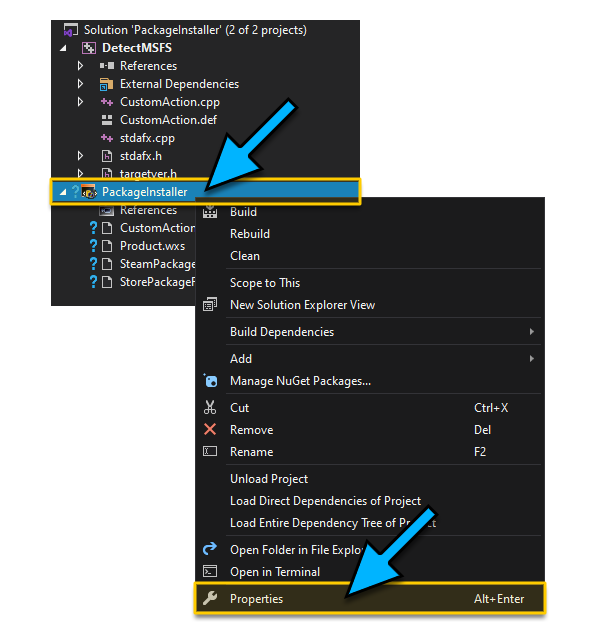Click the Solution 'PackageInstaller' icon
Viewport: 597px width, 633px height.
pos(71,30)
